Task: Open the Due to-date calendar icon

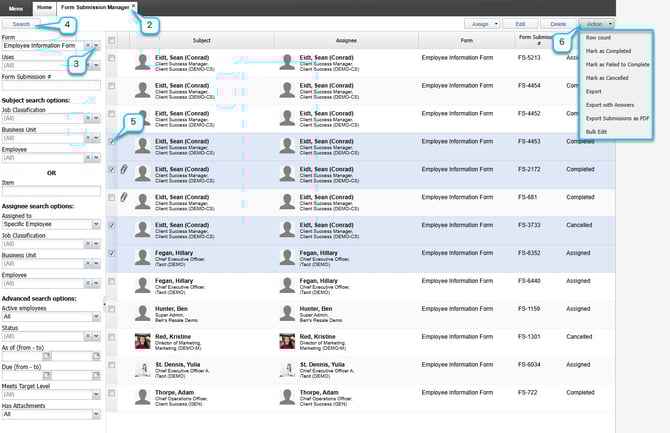Action: (96, 375)
